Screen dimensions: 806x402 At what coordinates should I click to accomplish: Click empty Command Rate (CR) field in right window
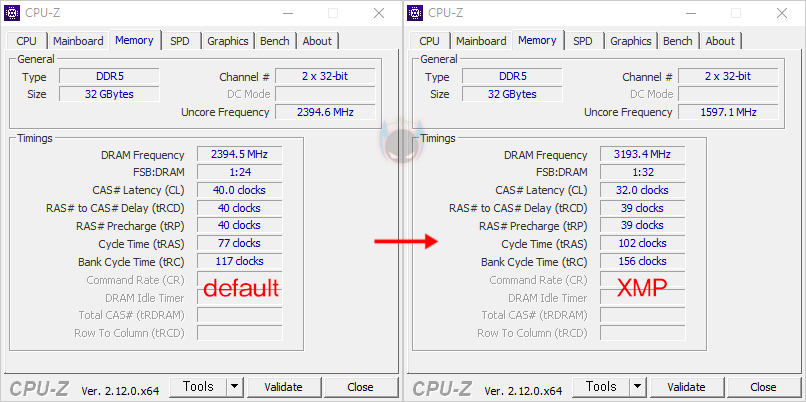click(643, 279)
